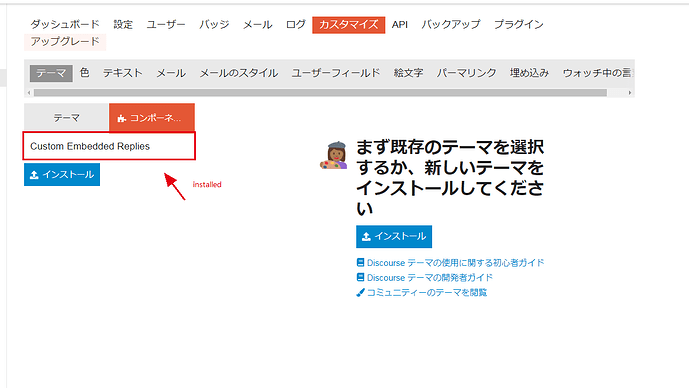
Task: Click the book icon beside 開発者ガイド
Action: 360,277
